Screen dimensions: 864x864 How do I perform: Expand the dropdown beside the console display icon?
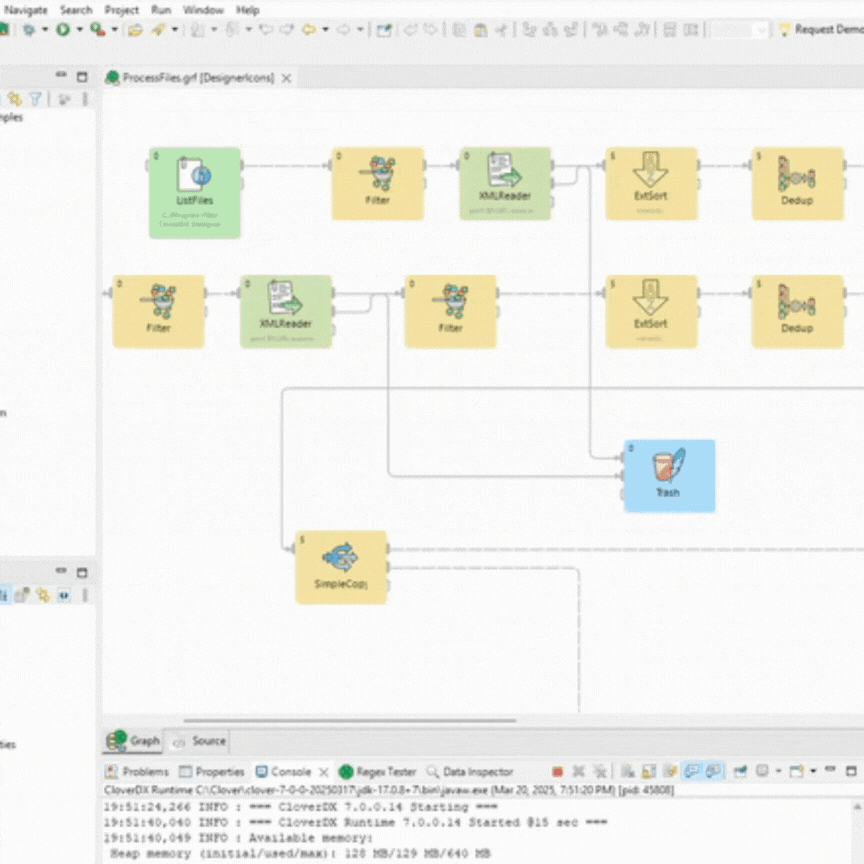pyautogui.click(x=778, y=770)
